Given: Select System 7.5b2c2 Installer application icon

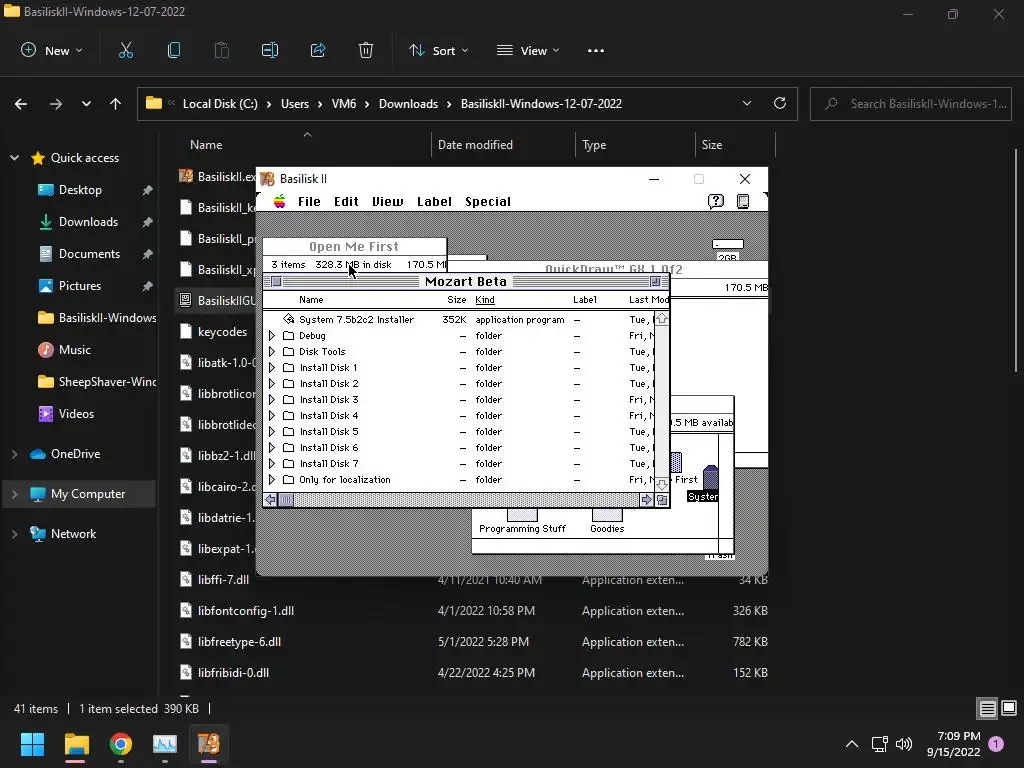Looking at the screenshot, I should point(289,319).
